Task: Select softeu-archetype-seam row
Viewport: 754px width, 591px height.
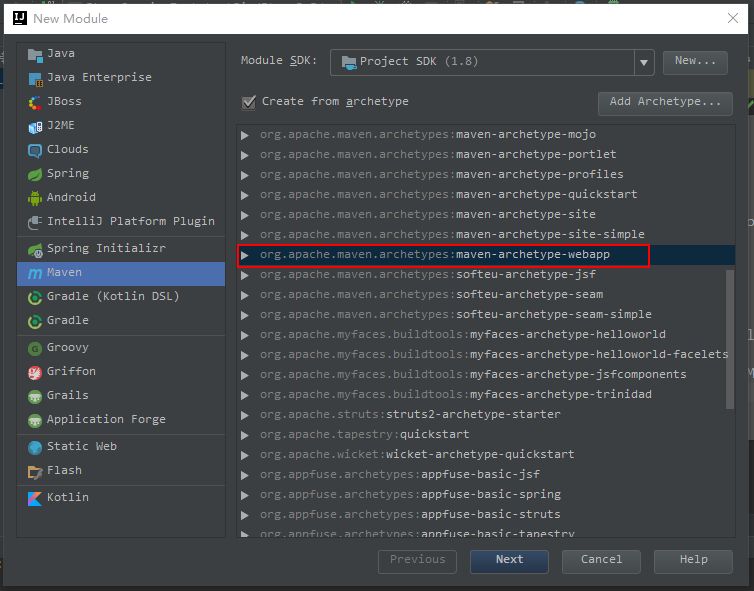Action: tap(486, 295)
